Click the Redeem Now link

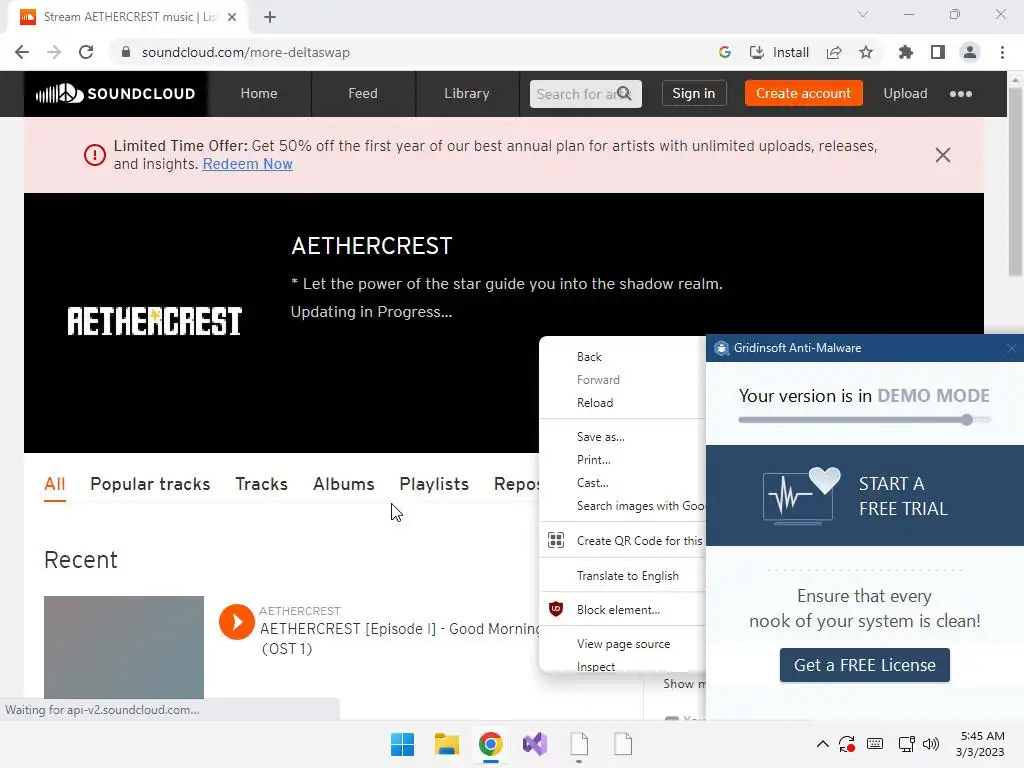click(x=248, y=164)
